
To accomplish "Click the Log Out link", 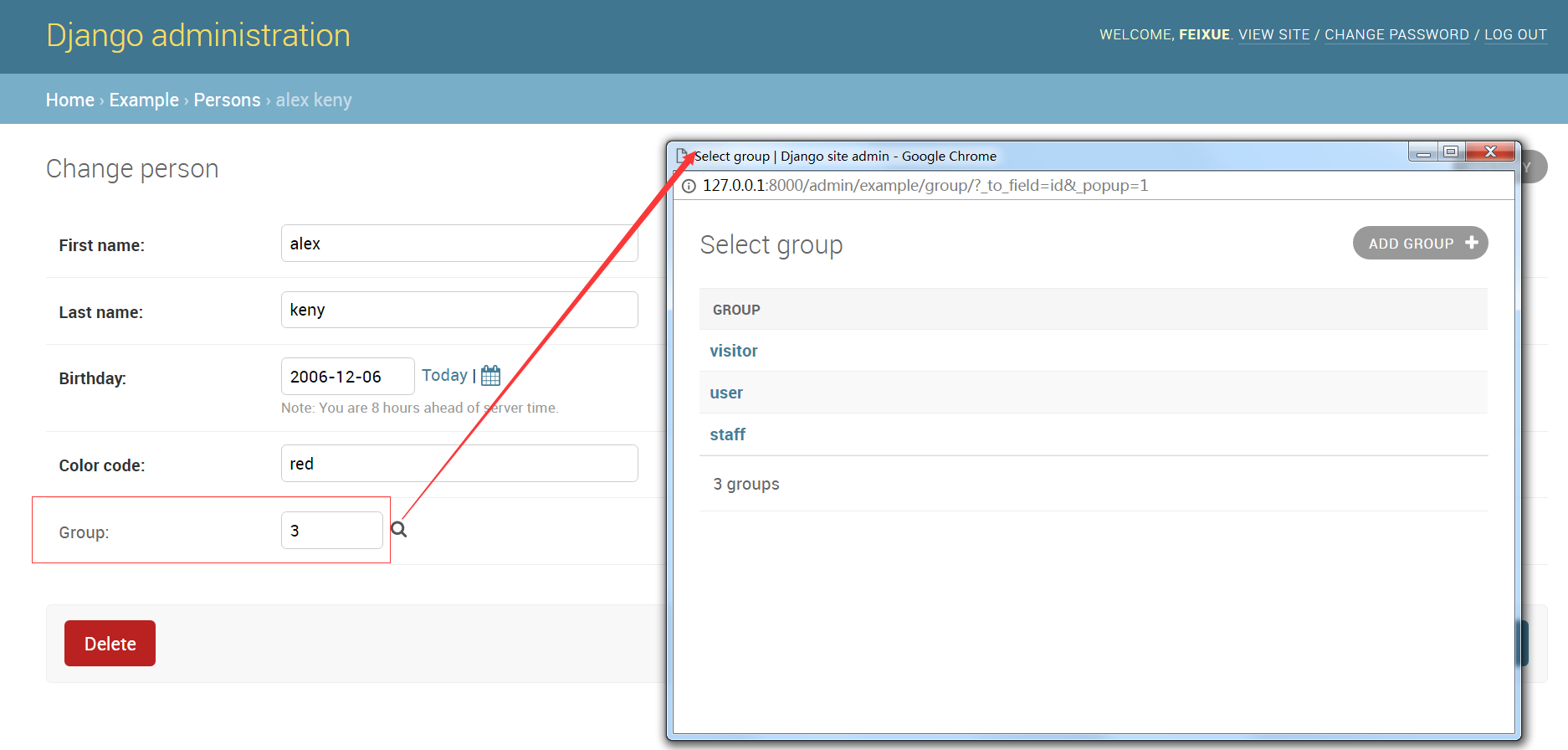I will [x=1515, y=34].
